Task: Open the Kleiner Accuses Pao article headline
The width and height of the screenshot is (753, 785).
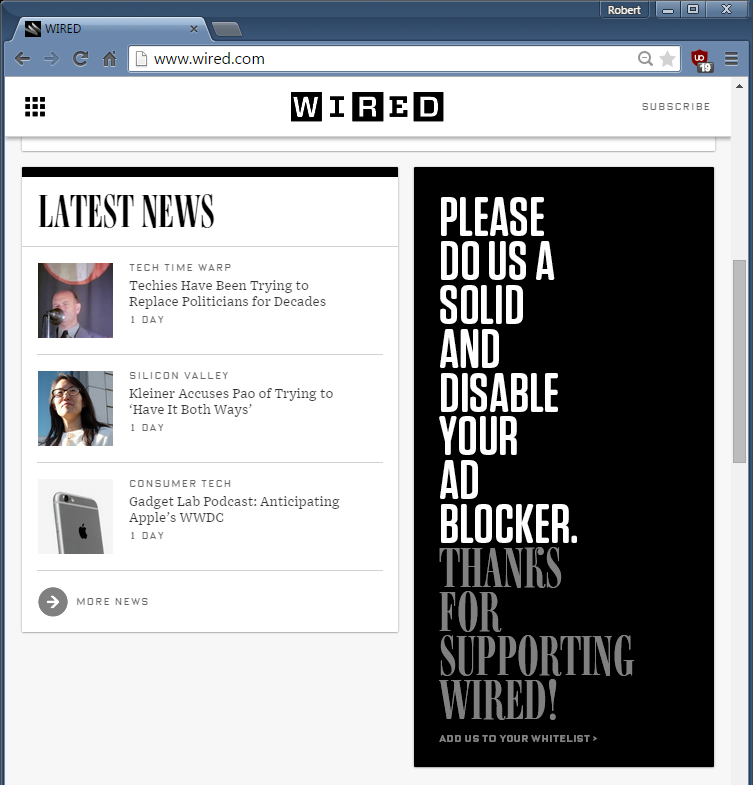Action: 231,401
